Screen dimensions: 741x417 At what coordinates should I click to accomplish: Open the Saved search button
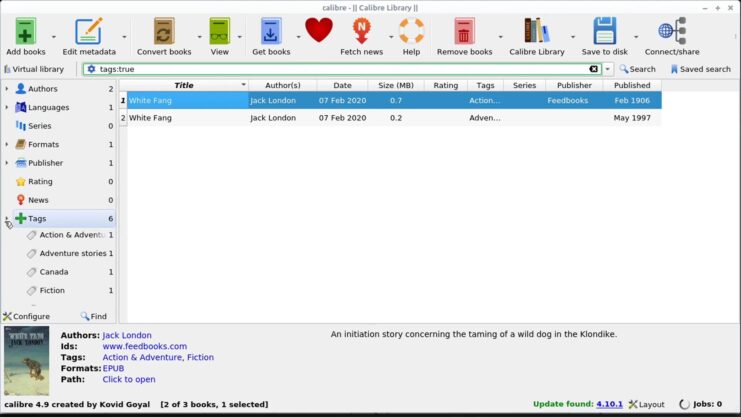coord(700,69)
